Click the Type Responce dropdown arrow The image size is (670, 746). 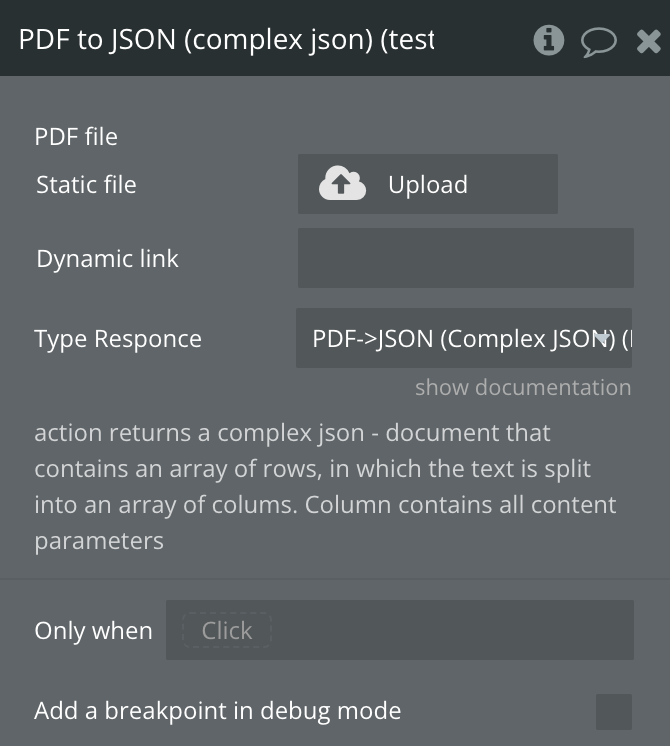point(602,338)
